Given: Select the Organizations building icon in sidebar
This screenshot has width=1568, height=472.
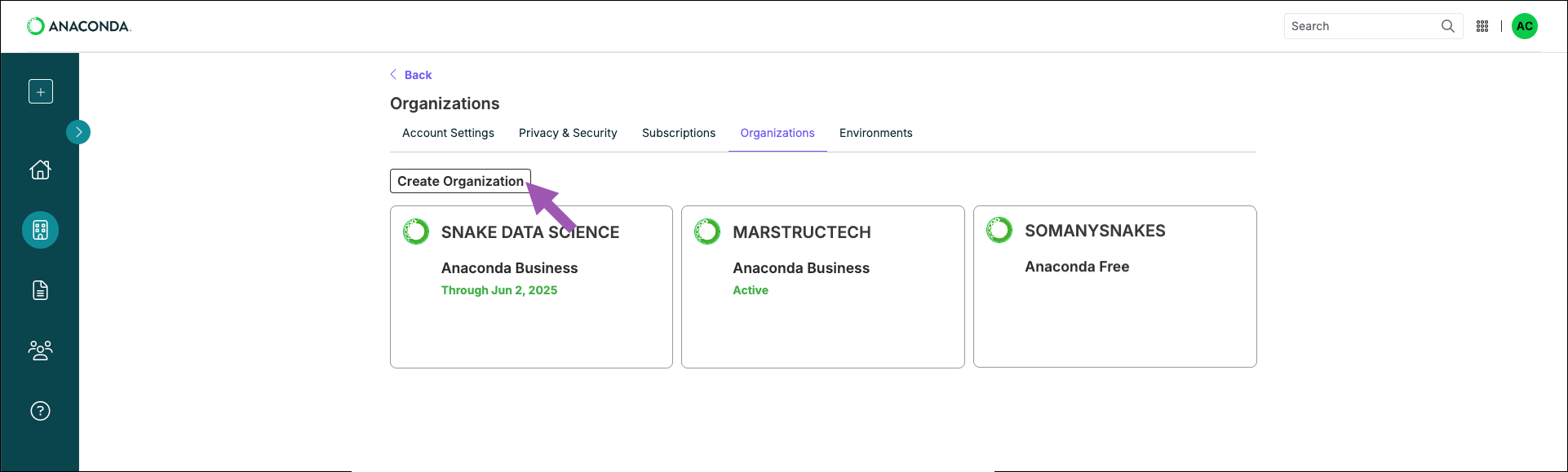Looking at the screenshot, I should 40,230.
